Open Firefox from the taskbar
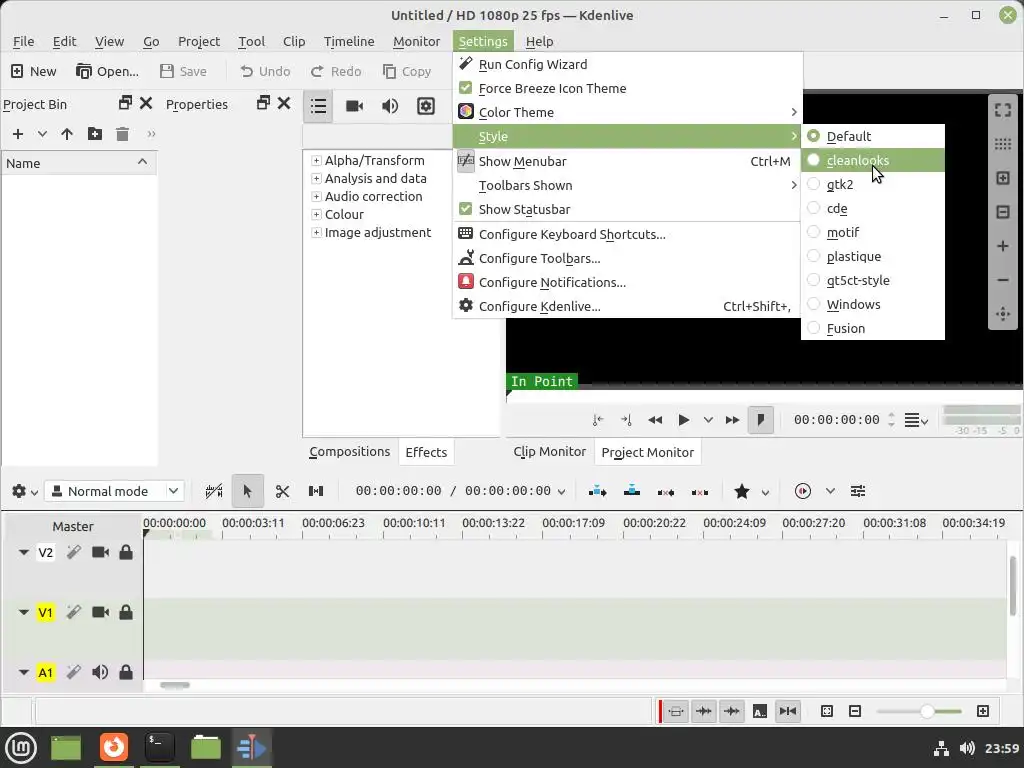 [114, 747]
